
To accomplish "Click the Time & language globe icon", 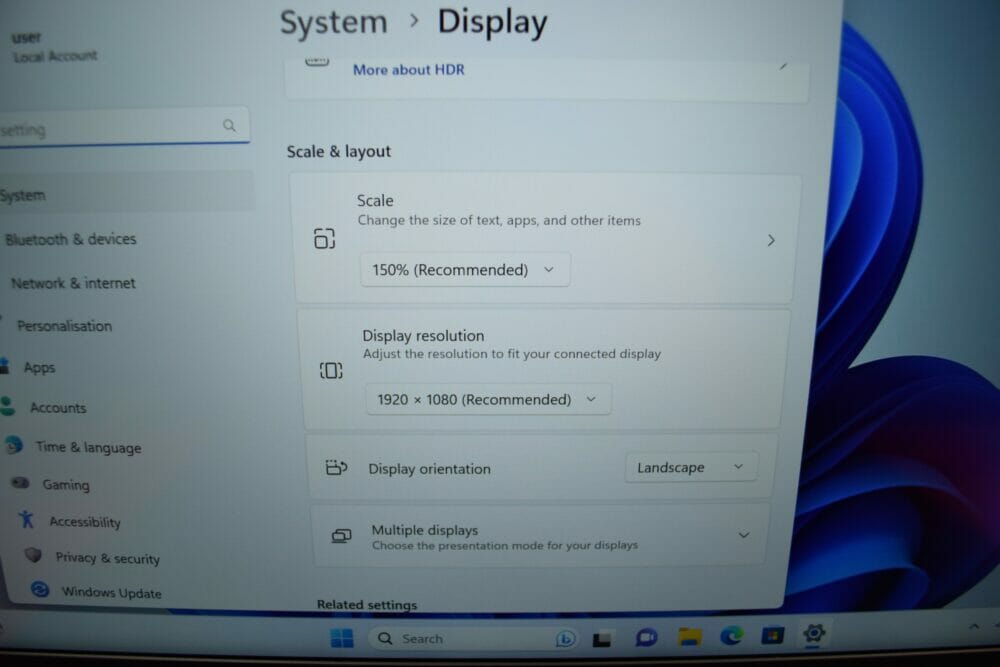I will [x=14, y=445].
